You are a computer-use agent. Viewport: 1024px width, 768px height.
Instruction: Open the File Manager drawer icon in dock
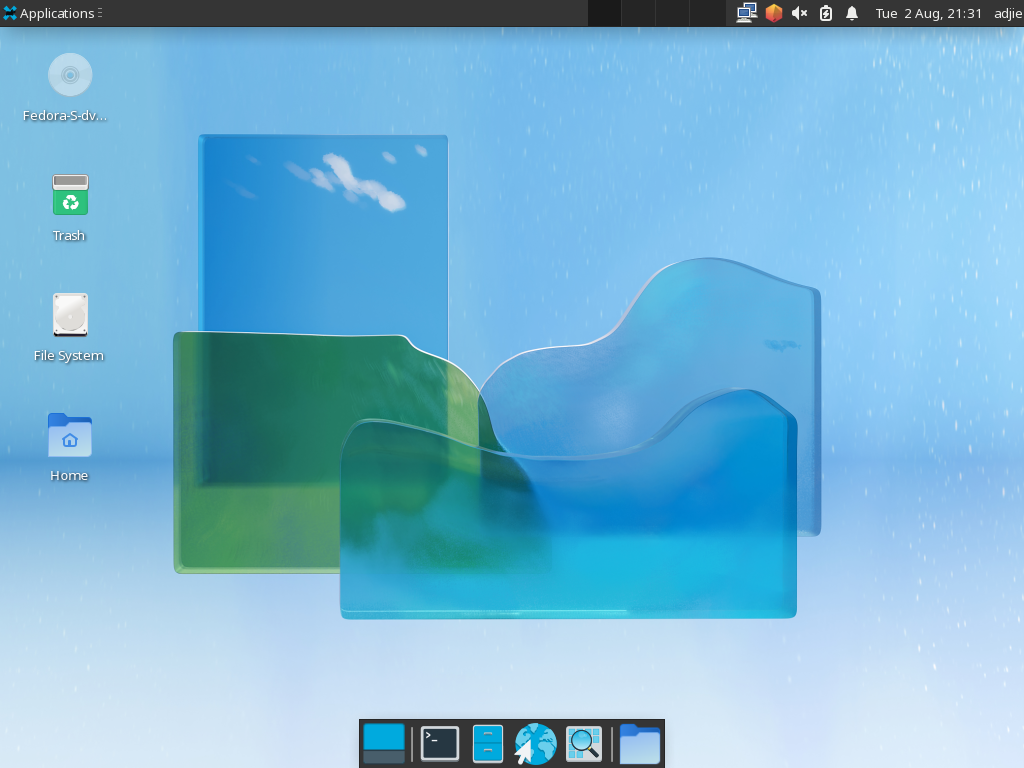point(487,743)
